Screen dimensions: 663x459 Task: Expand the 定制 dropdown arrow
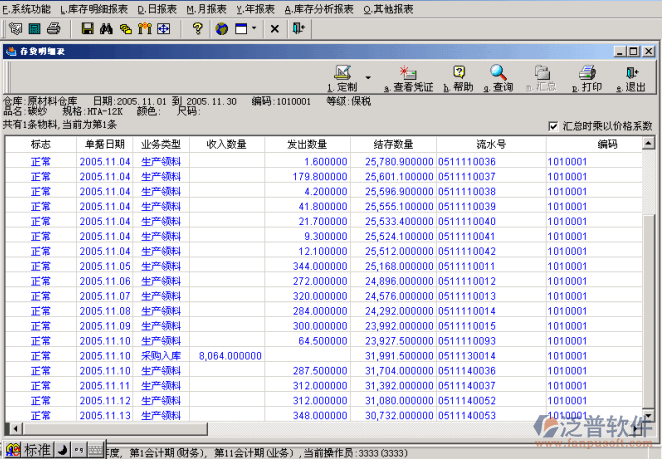point(368,77)
